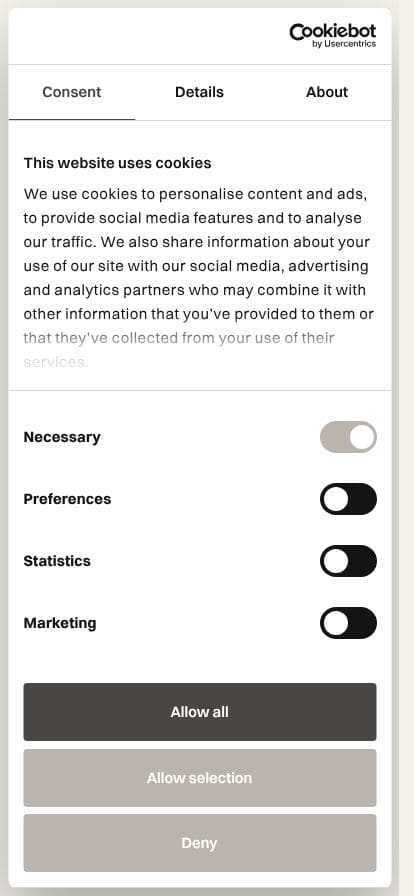Click the faded 'services.' text line

click(56, 362)
